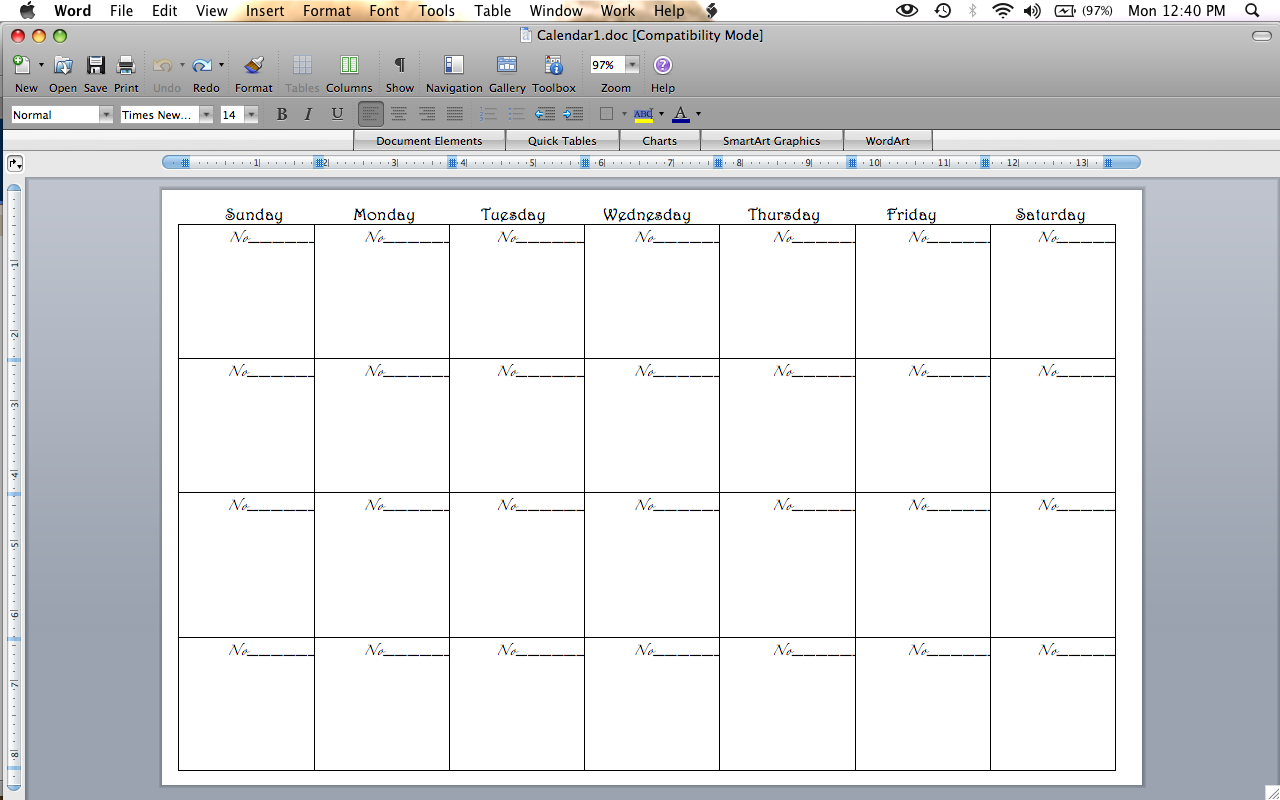
Task: Open the Table menu
Action: coord(492,11)
